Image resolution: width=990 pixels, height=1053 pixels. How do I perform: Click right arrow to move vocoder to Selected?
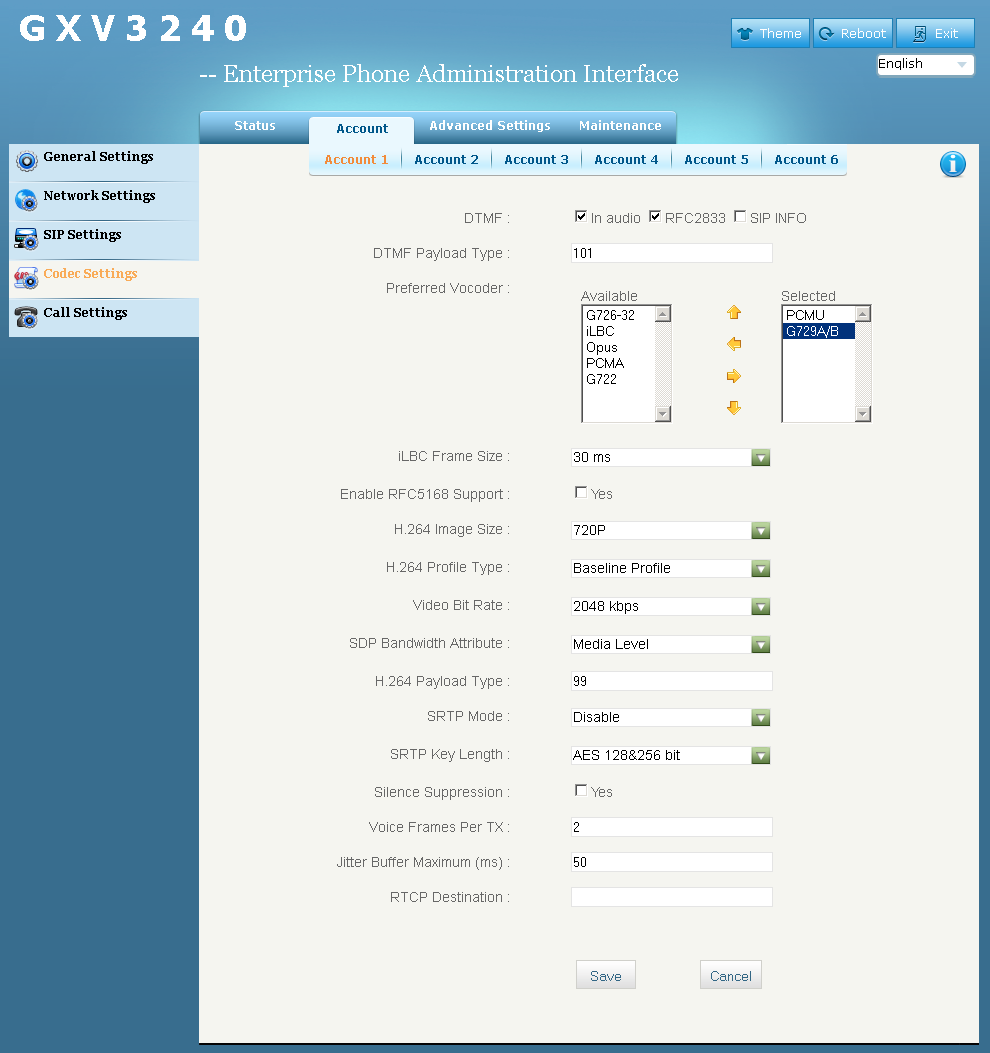(x=733, y=376)
